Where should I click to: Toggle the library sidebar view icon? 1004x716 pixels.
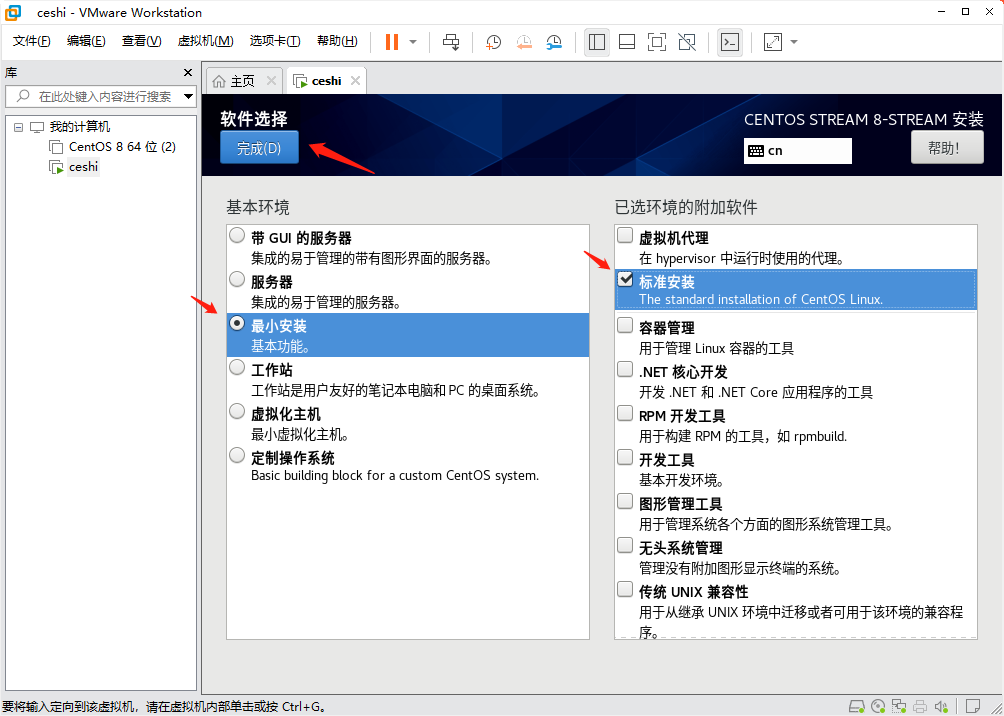coord(597,42)
